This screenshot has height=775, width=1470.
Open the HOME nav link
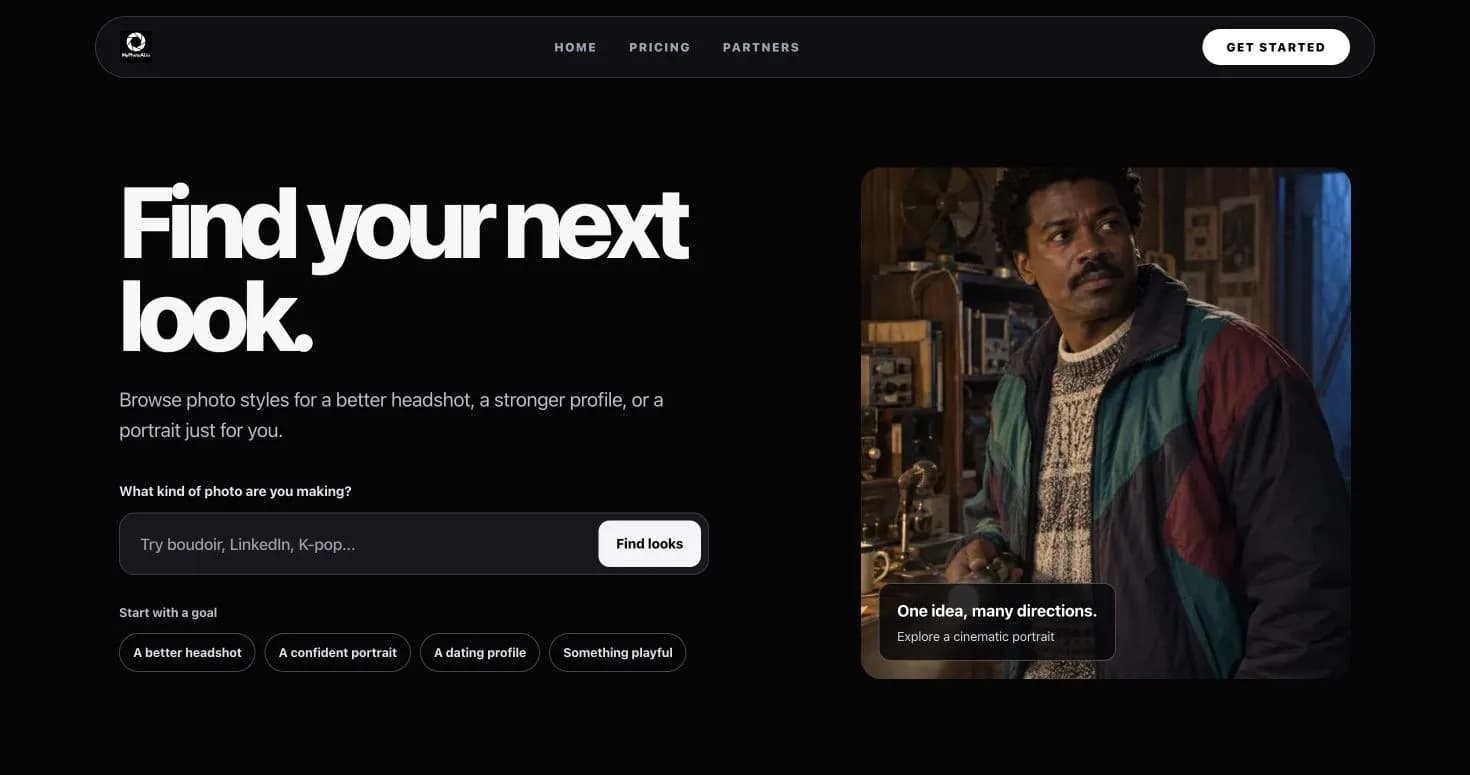575,47
